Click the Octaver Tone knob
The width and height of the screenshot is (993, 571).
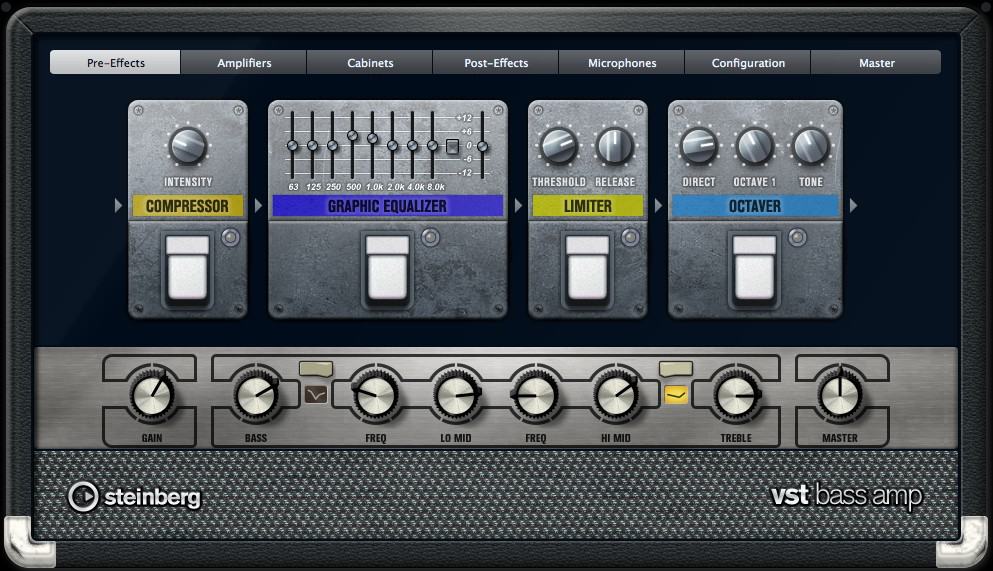pyautogui.click(x=811, y=146)
